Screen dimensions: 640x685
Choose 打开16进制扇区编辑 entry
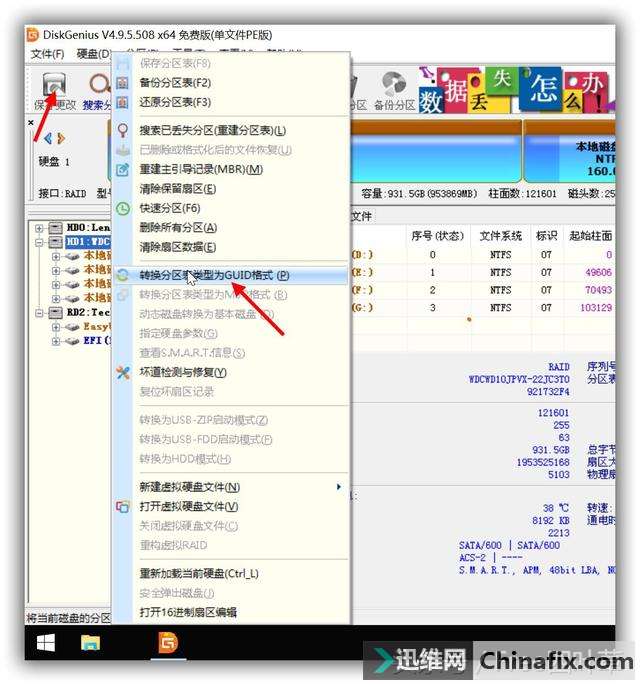(188, 612)
